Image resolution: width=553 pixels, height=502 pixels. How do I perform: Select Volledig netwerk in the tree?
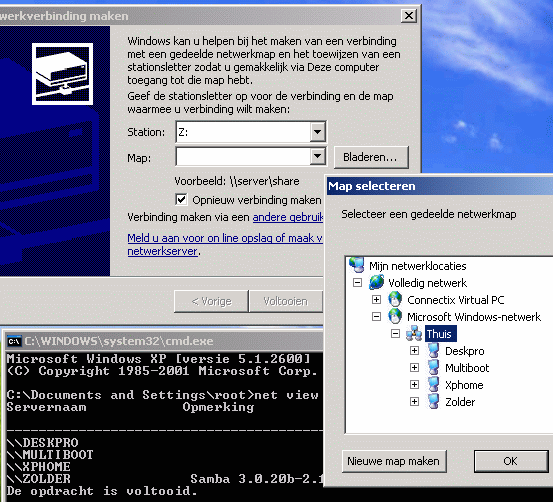point(427,283)
